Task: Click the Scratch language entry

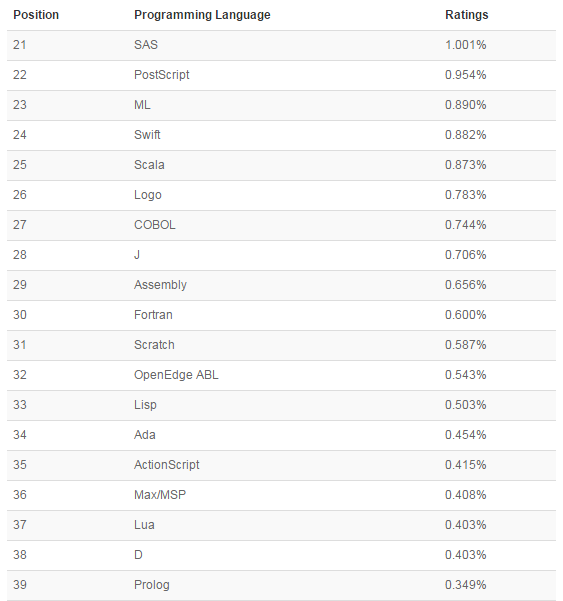Action: coord(154,345)
